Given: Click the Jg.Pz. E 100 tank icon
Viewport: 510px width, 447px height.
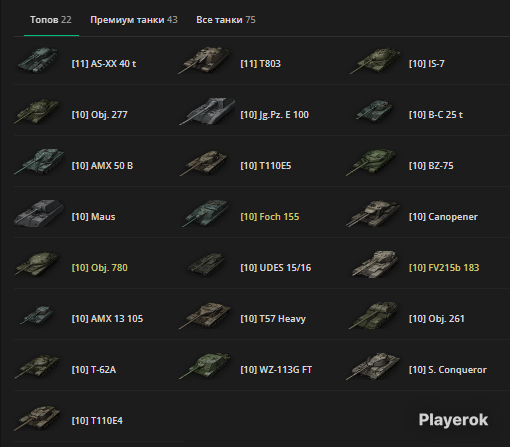Looking at the screenshot, I should click(x=207, y=111).
